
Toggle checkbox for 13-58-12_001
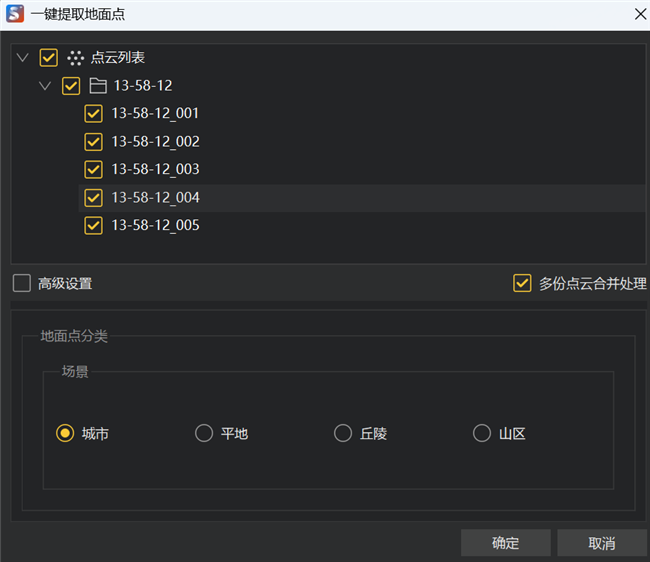tap(93, 114)
